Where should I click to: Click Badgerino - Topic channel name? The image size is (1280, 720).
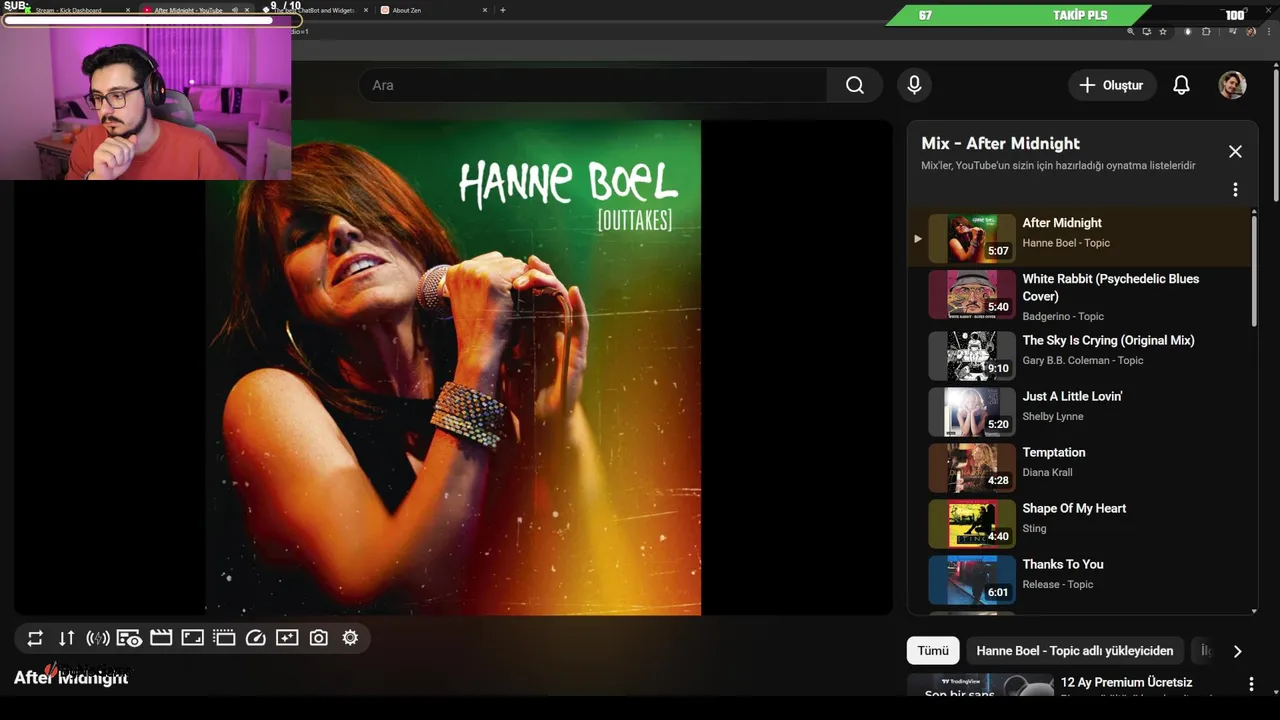coord(1063,316)
